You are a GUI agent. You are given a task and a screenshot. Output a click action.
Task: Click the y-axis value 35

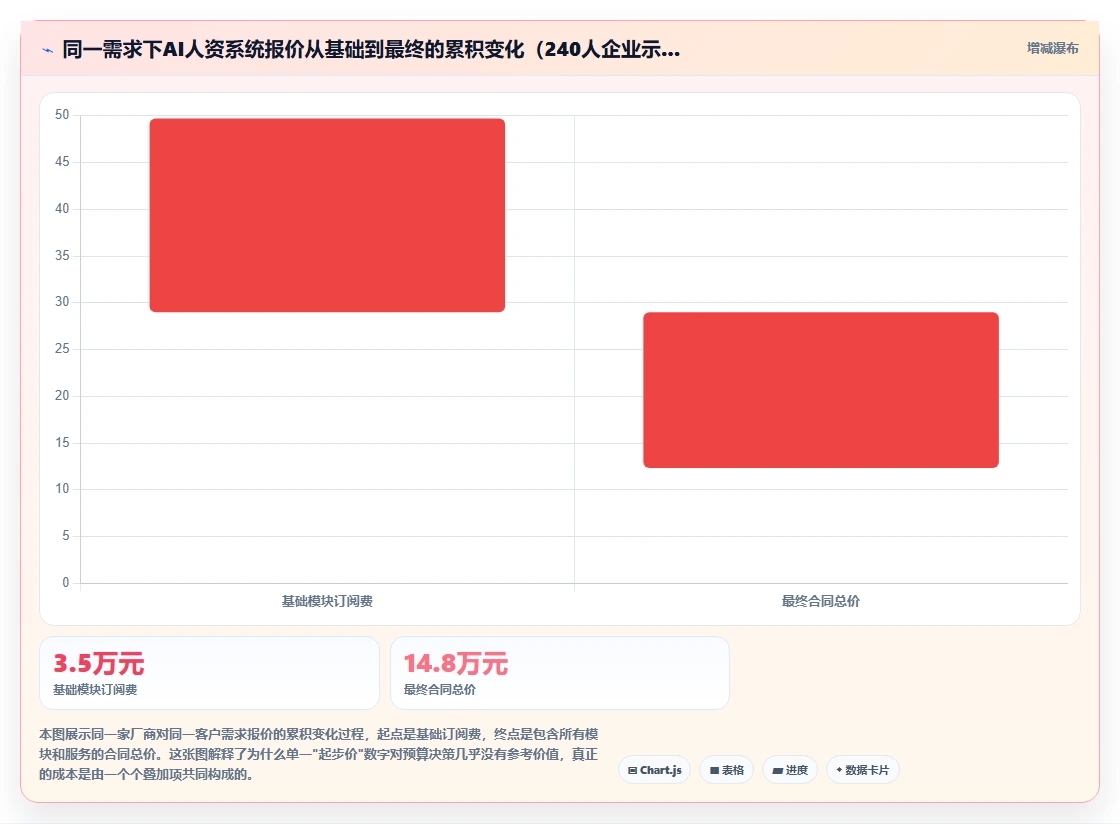pyautogui.click(x=62, y=256)
